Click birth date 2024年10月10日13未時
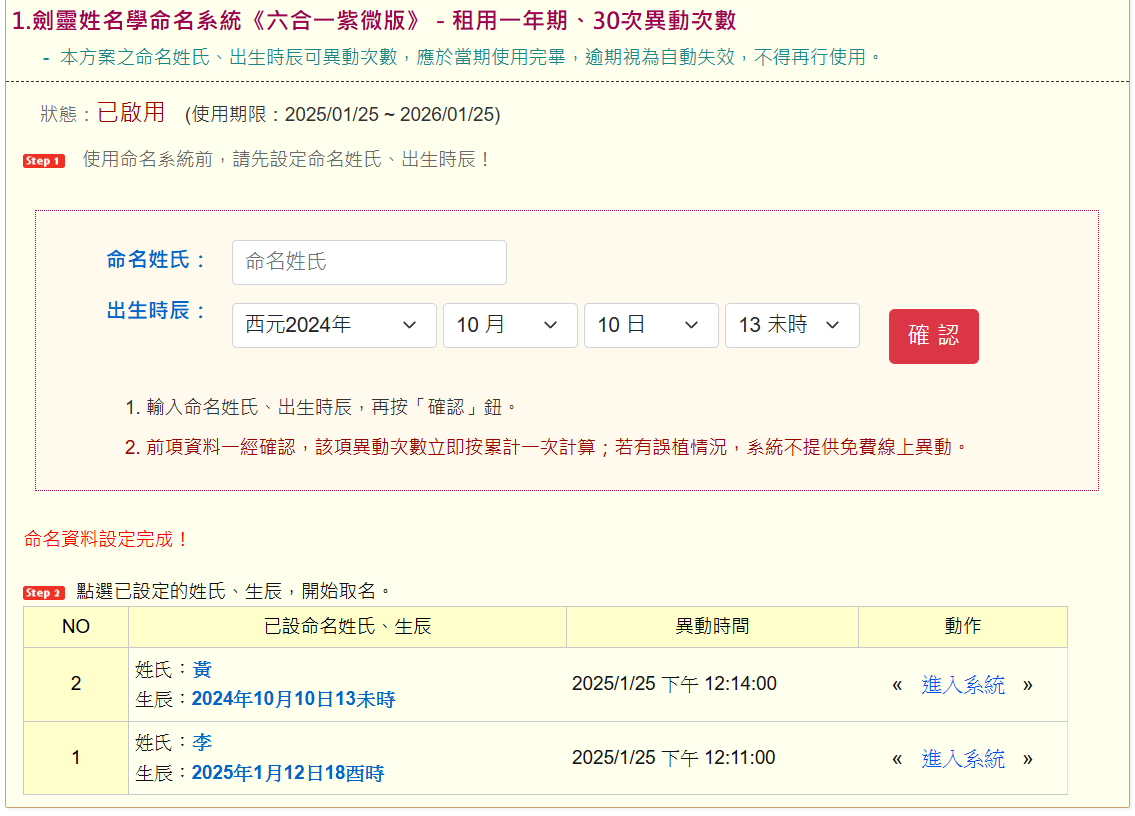This screenshot has width=1135, height=816. (293, 699)
